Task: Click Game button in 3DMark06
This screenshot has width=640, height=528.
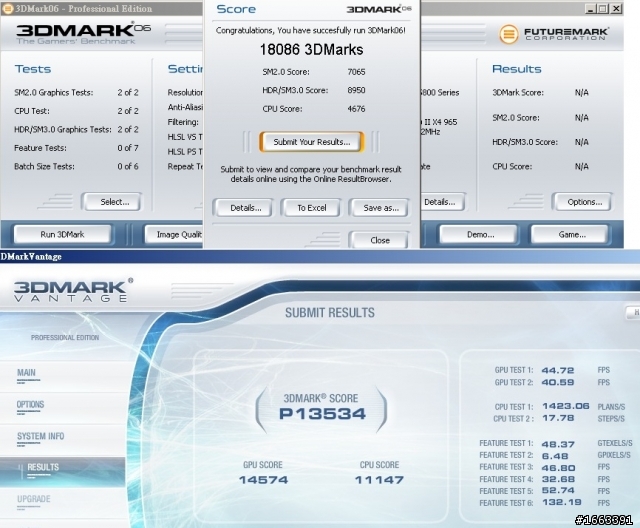Action: [572, 235]
